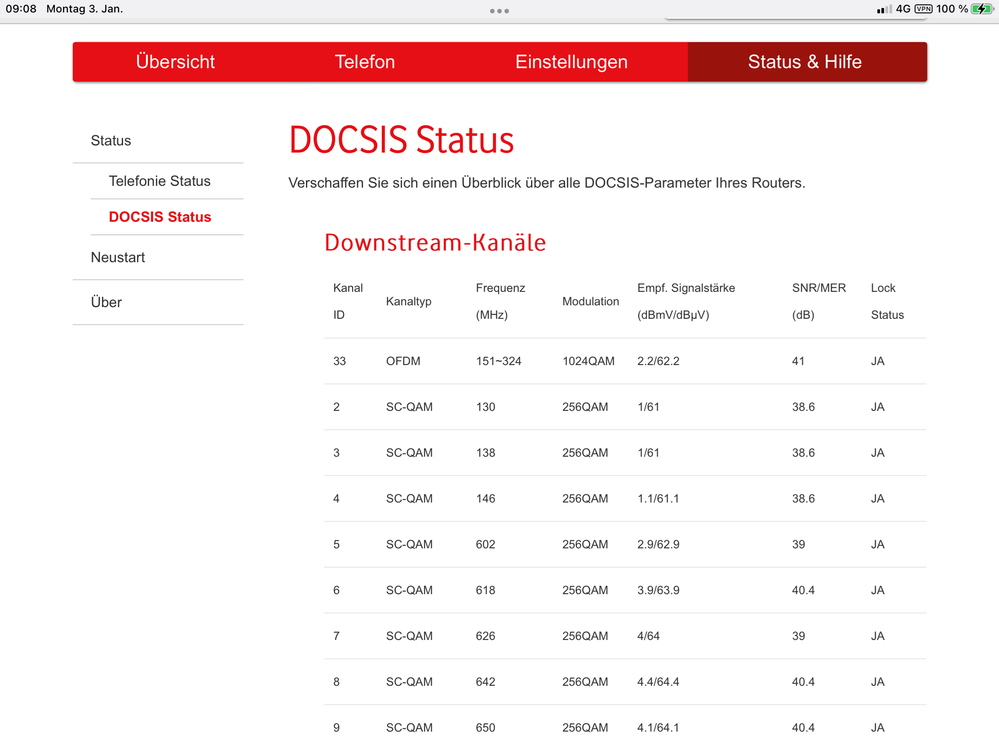Click channel ID 33 cell
Screen dimensions: 999x749
pyautogui.click(x=339, y=361)
